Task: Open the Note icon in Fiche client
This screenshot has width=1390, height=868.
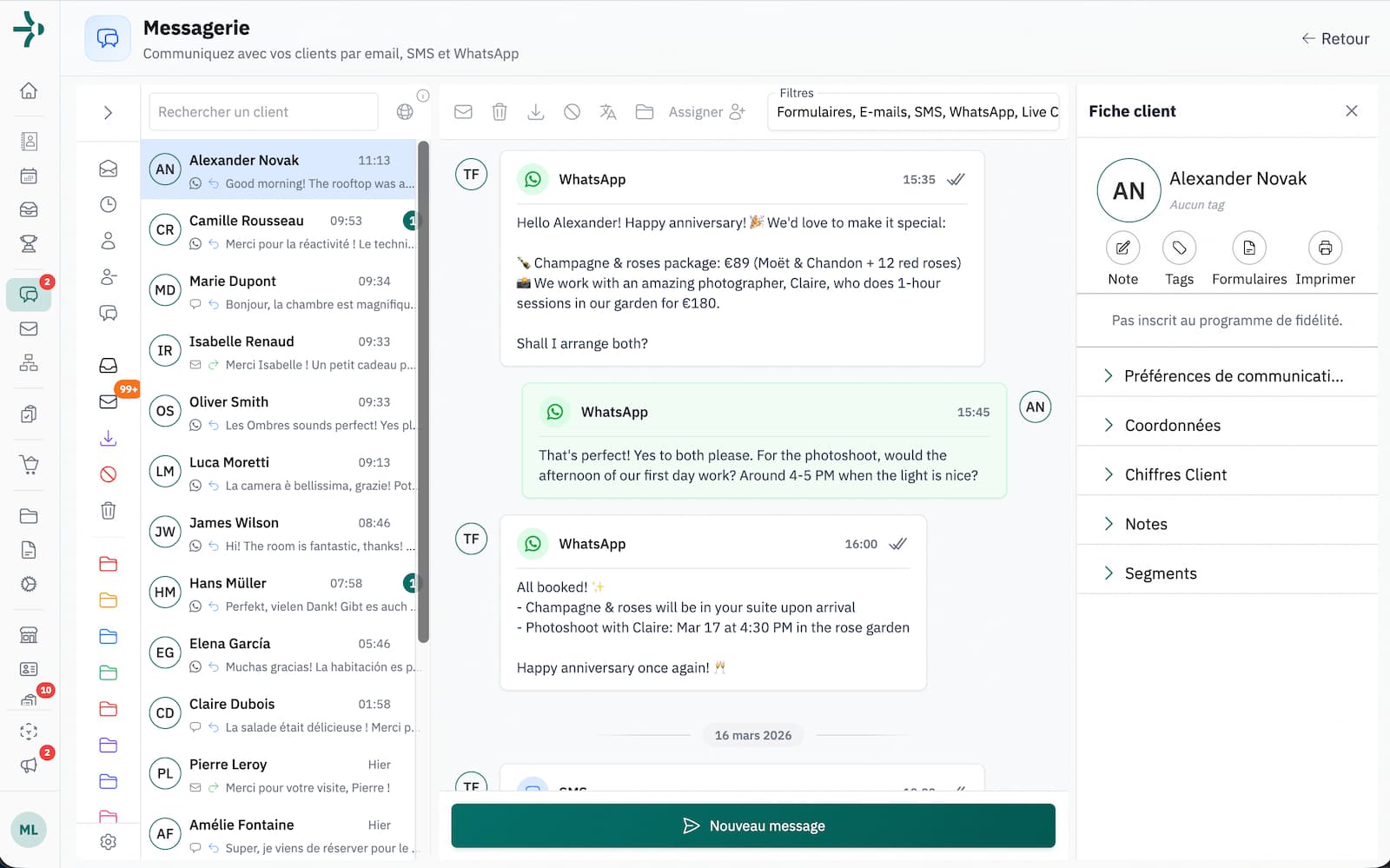Action: pos(1122,248)
